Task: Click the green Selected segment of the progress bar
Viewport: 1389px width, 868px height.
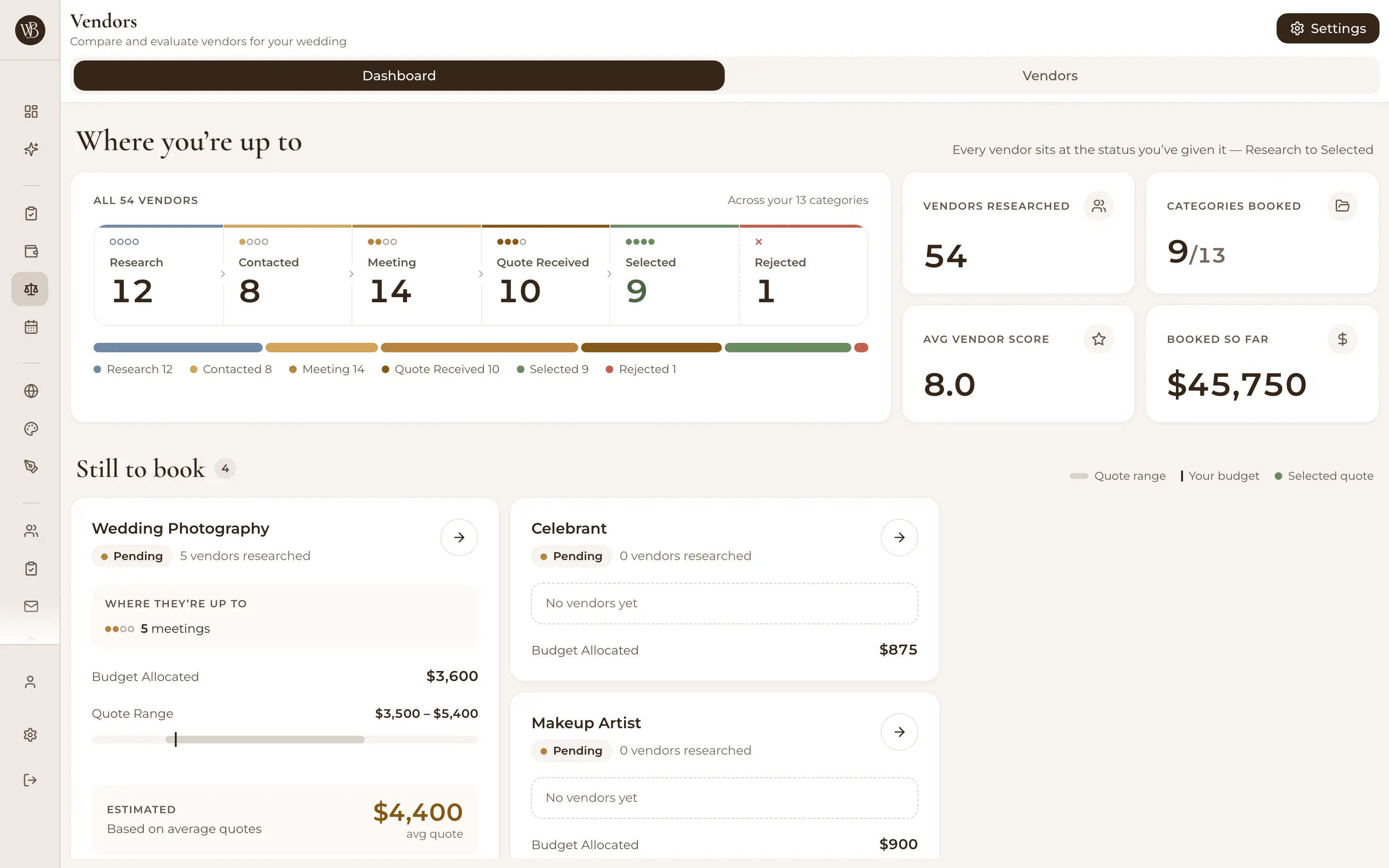Action: (788, 347)
